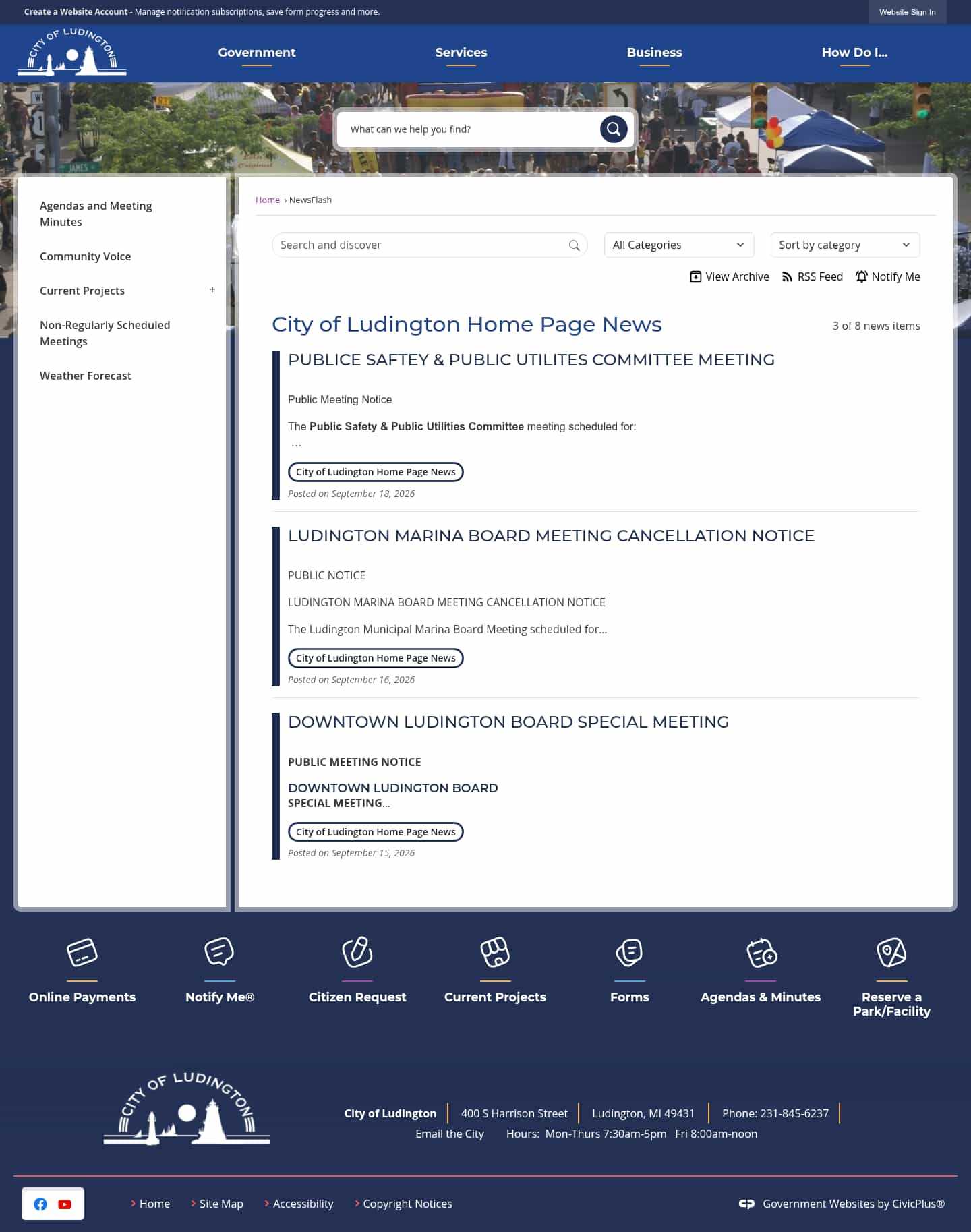
Task: Click category tag under September 15 post
Action: 376,832
